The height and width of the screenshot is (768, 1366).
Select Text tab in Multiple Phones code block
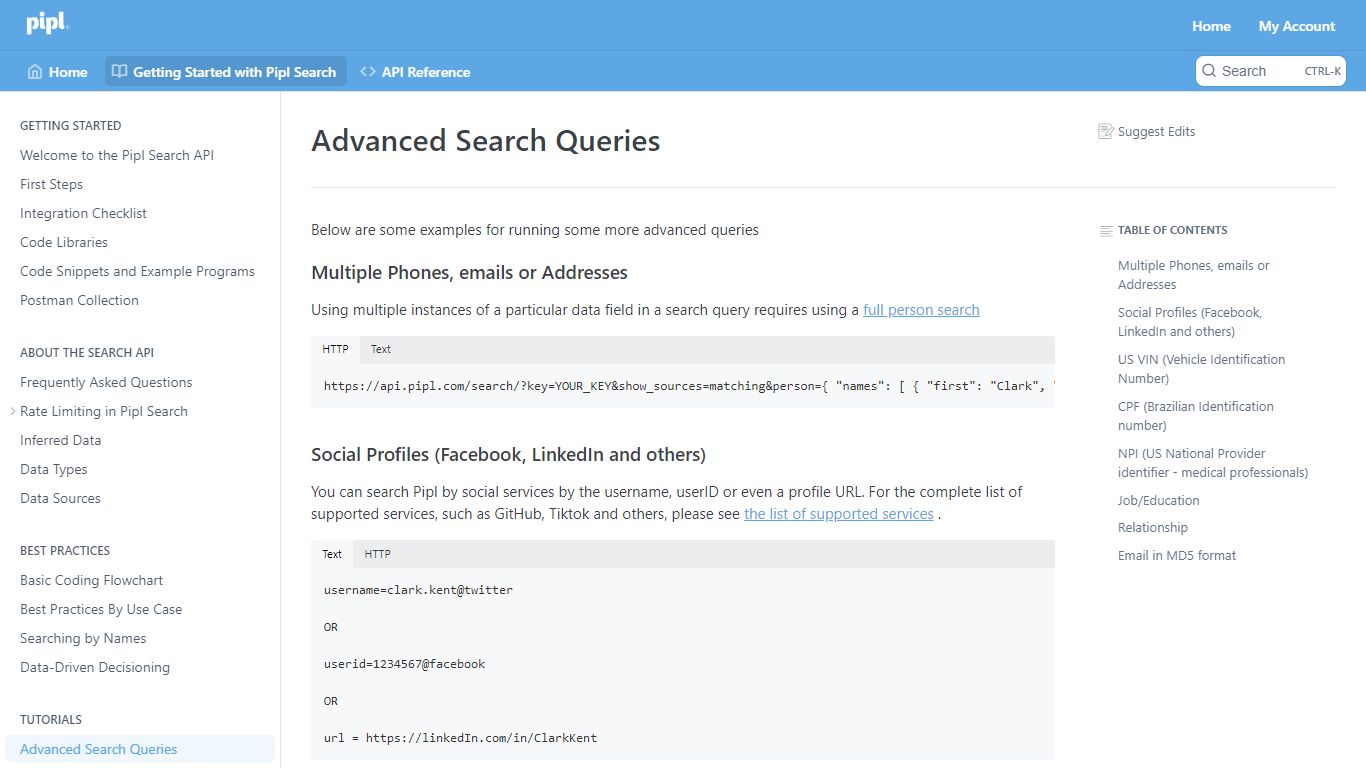[381, 350]
